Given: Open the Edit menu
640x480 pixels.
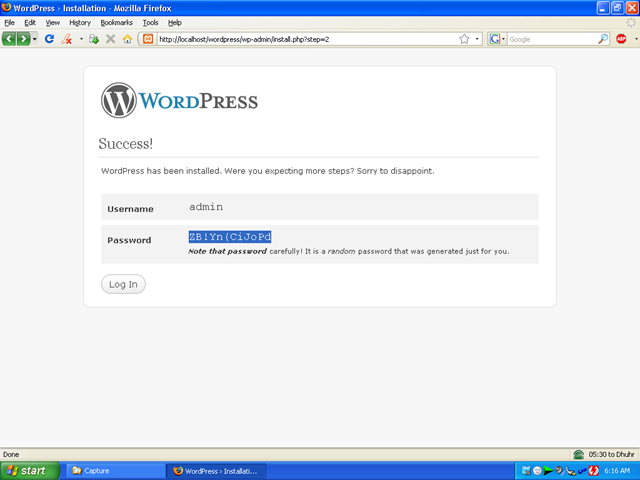Looking at the screenshot, I should coord(30,23).
